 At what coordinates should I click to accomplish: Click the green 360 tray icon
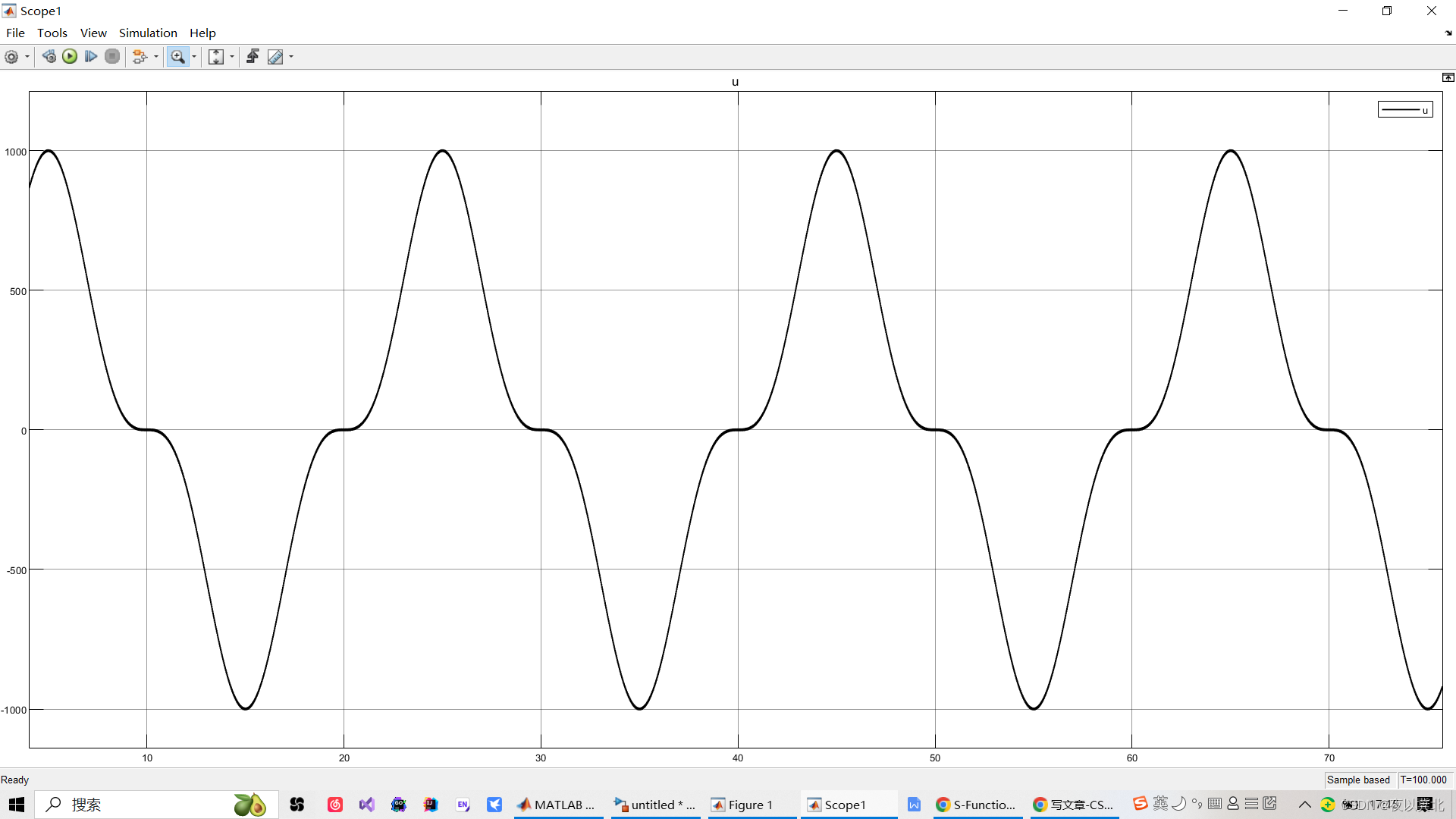click(1328, 805)
